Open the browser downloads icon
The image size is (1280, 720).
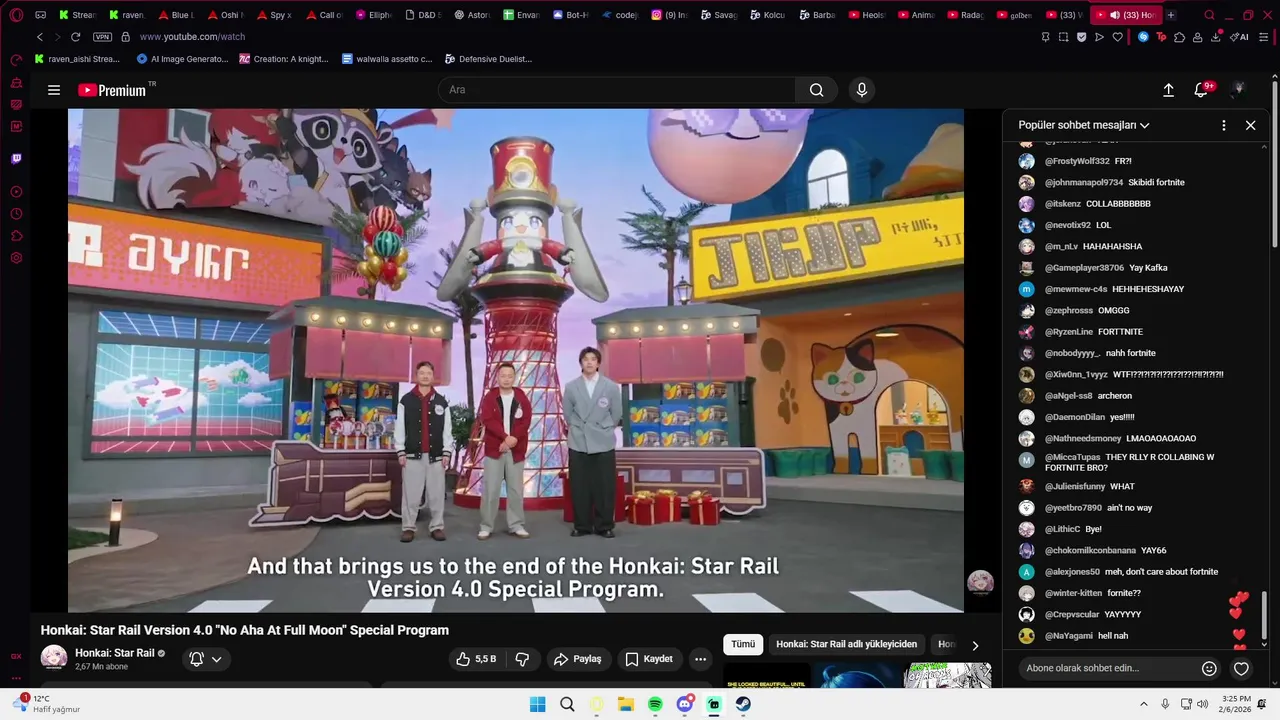(x=1216, y=37)
